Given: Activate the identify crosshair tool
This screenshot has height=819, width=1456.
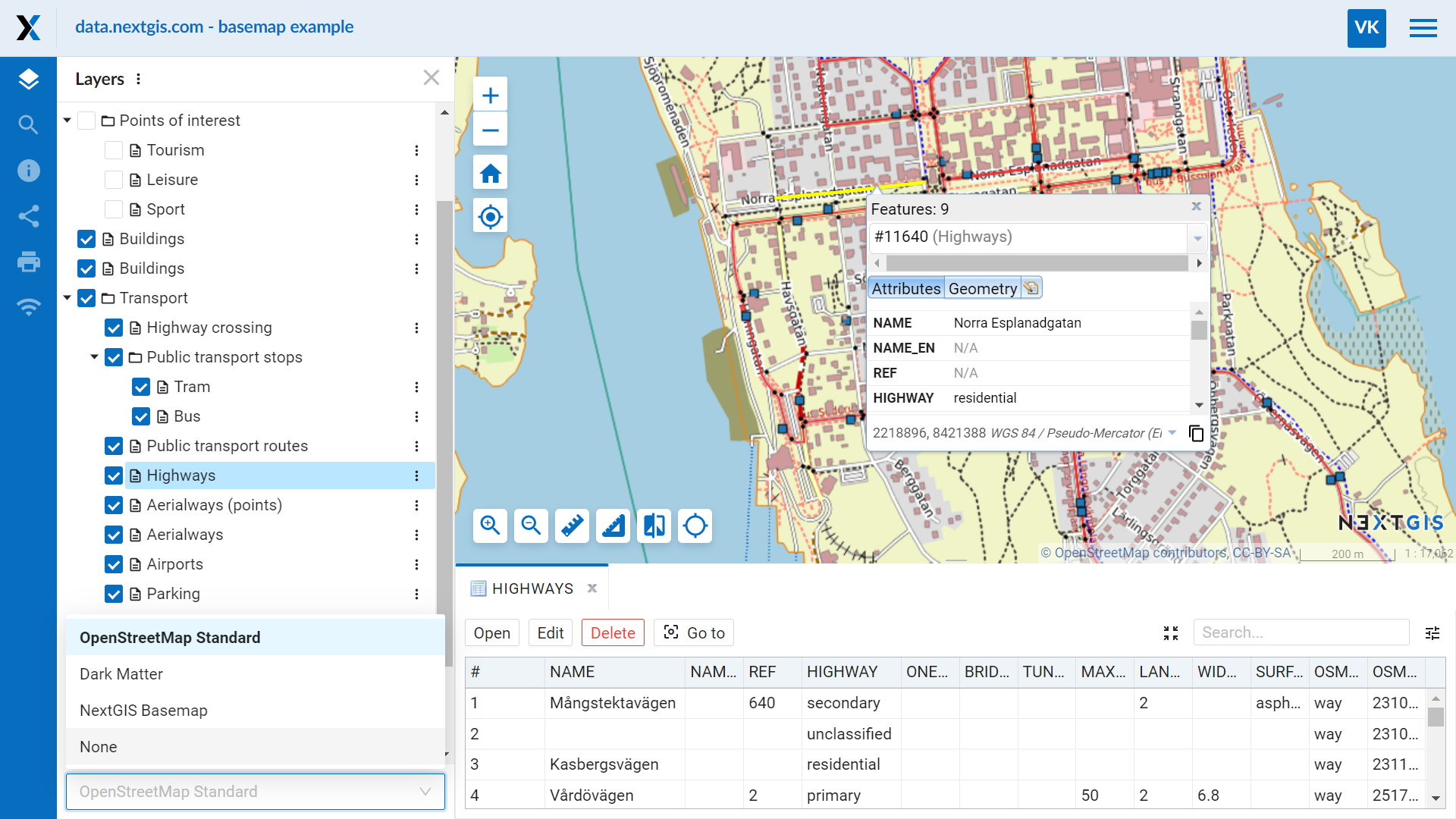Looking at the screenshot, I should coord(695,526).
